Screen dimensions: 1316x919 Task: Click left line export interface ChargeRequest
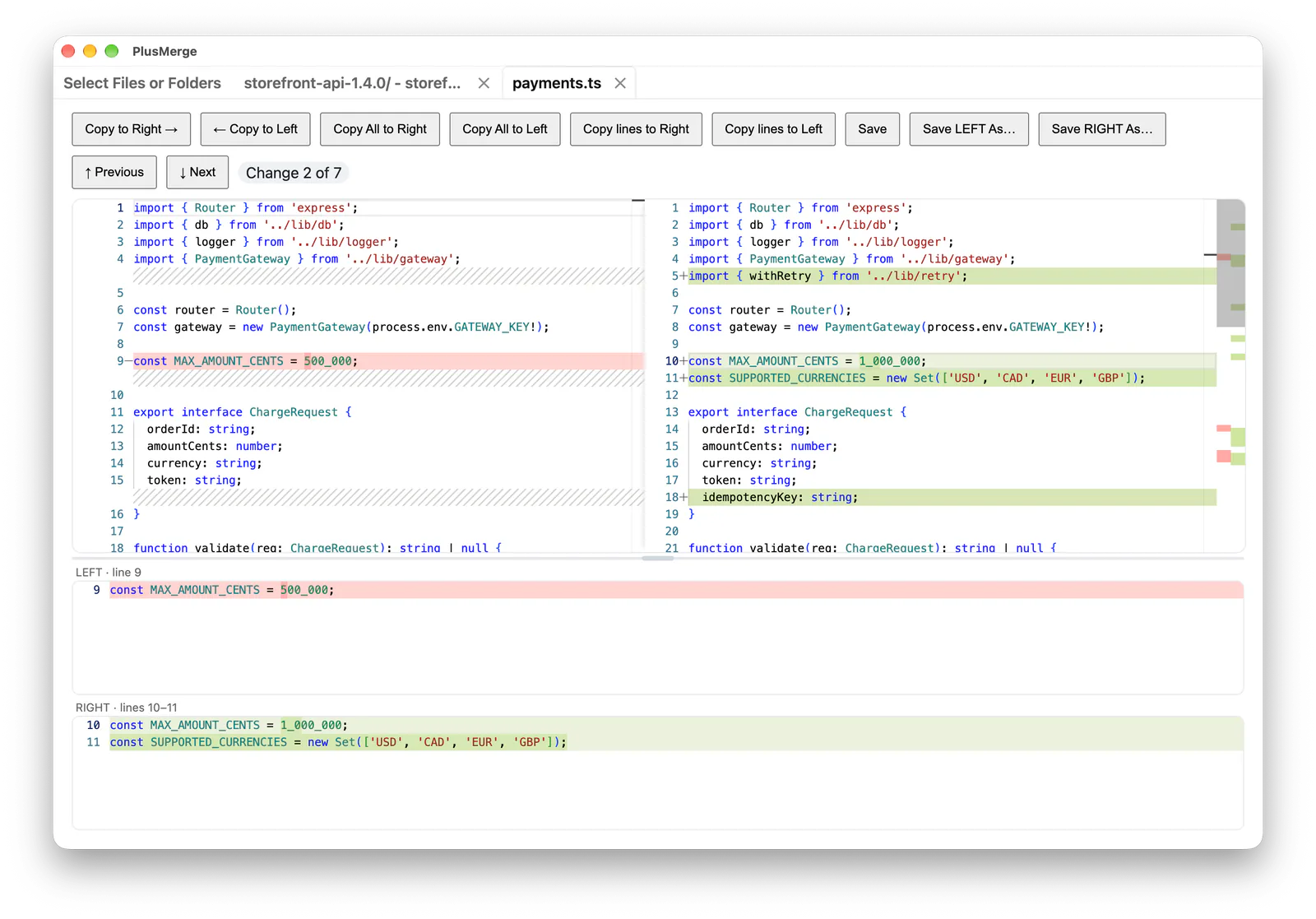(243, 412)
